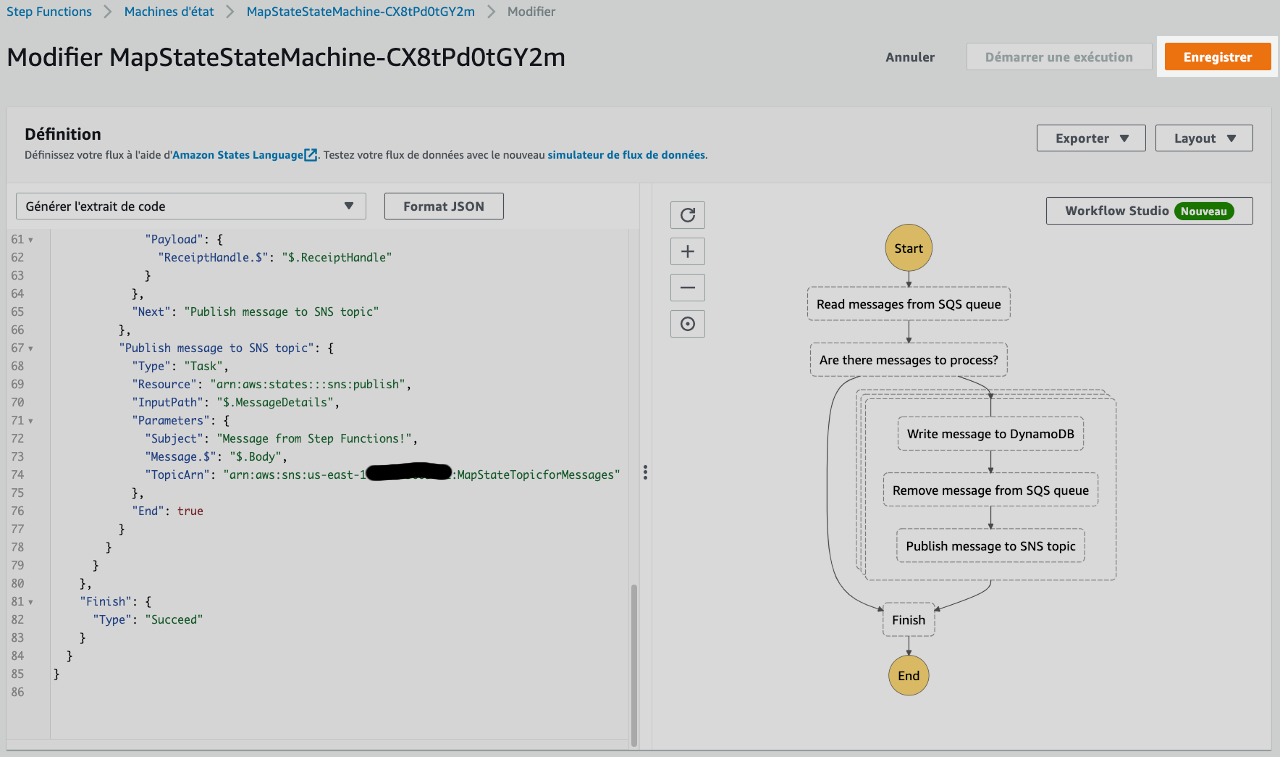Click the Format JSON button
This screenshot has width=1280, height=757.
coord(444,206)
